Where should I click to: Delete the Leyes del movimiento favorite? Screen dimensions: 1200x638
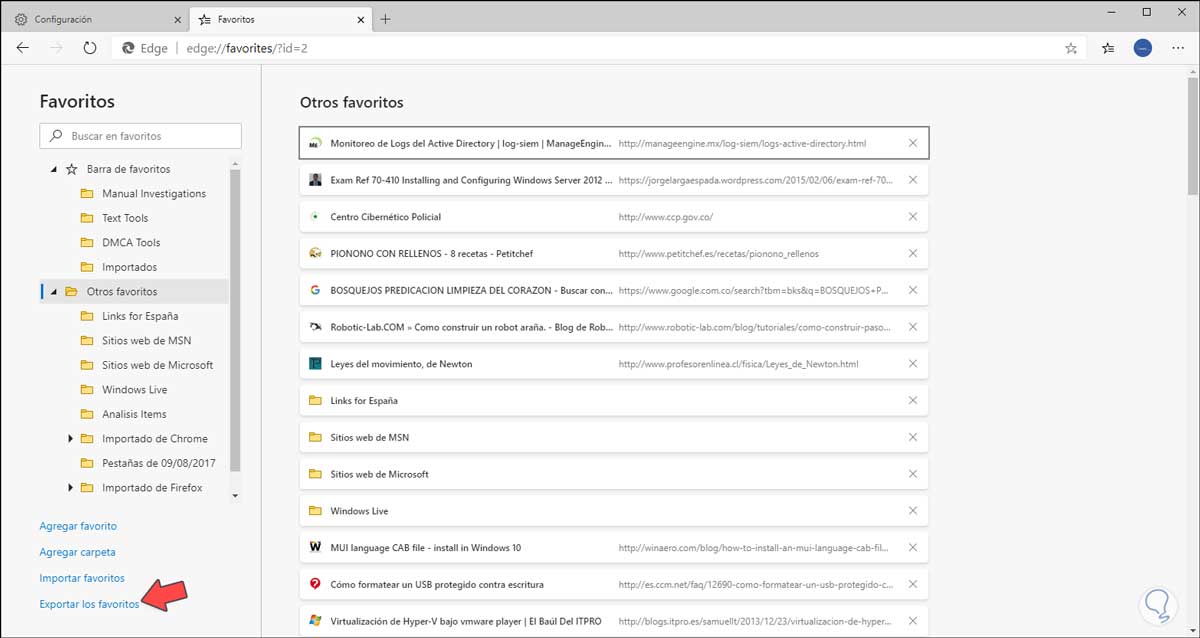(912, 364)
